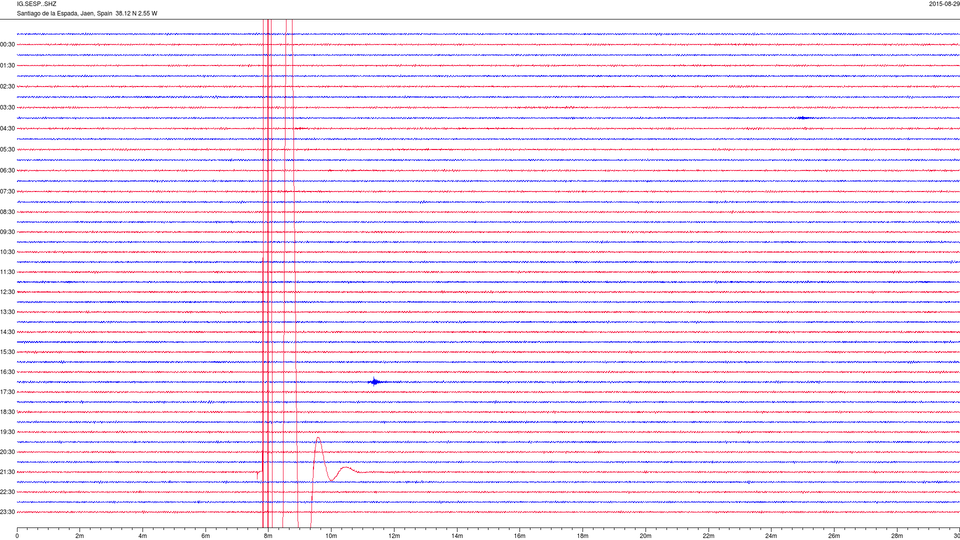Click the red damped oscillation peak near 21:30

318,440
